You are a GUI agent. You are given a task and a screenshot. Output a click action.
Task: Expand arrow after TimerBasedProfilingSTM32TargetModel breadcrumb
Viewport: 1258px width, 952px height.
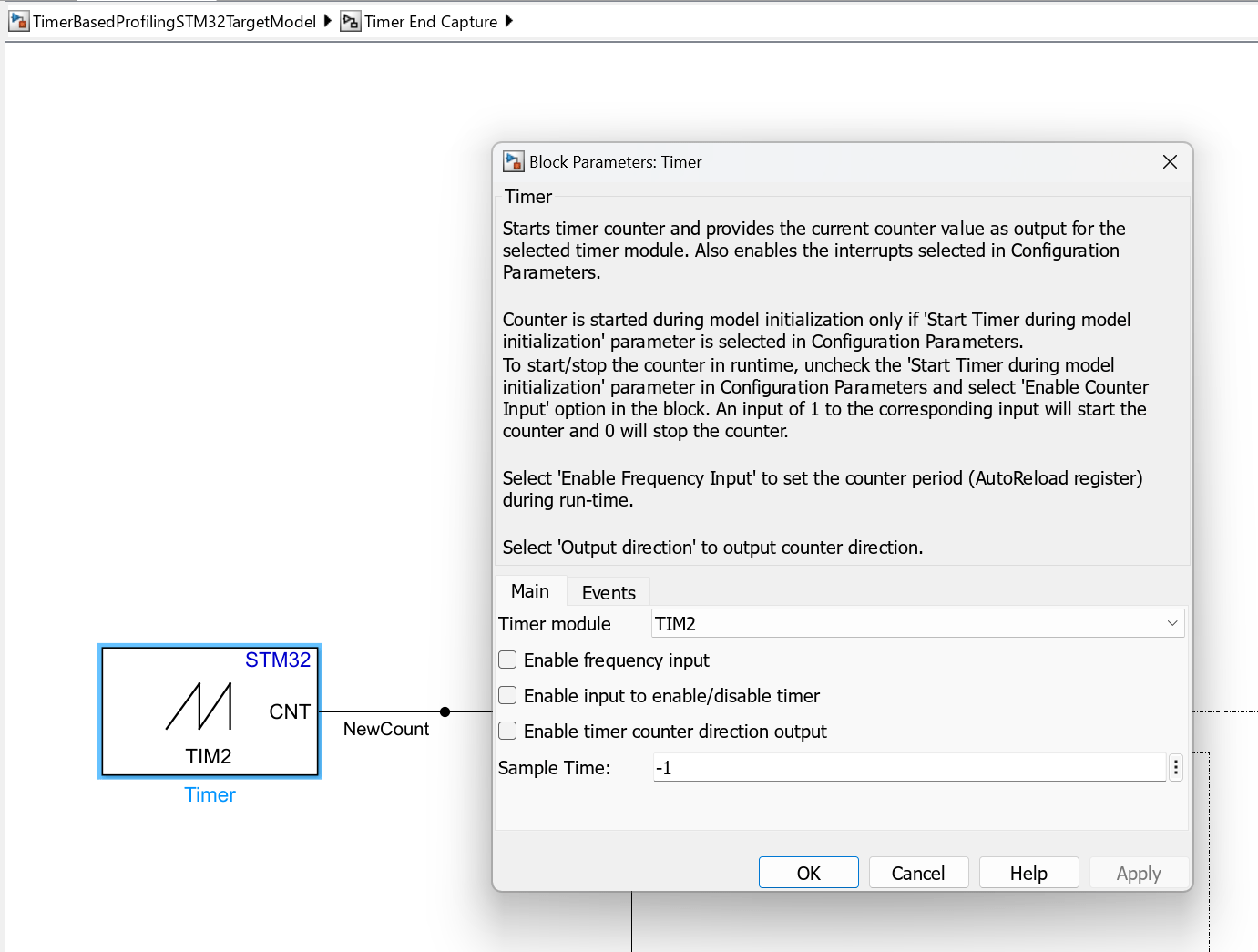click(328, 21)
